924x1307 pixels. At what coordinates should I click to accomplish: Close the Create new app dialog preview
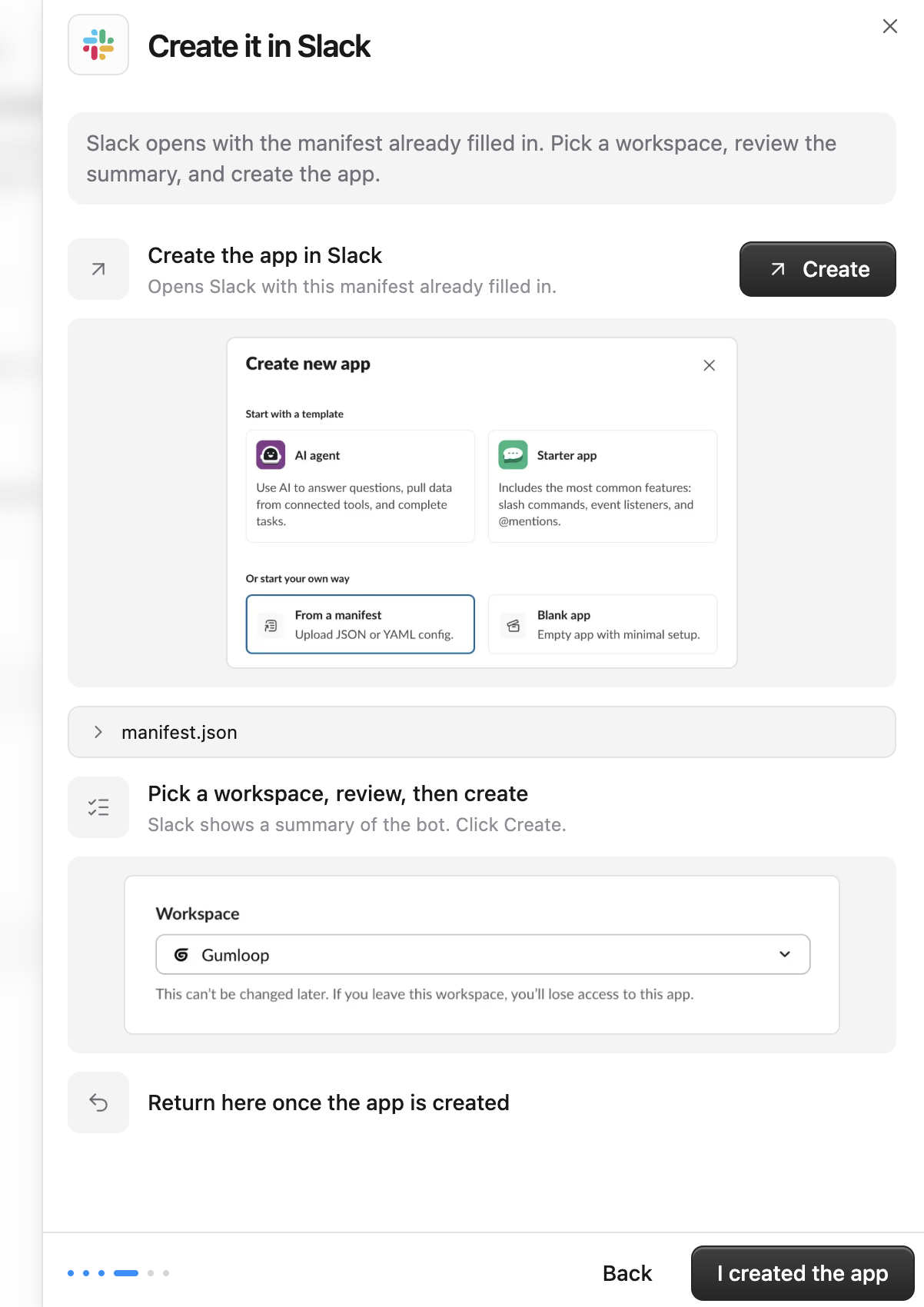coord(710,365)
